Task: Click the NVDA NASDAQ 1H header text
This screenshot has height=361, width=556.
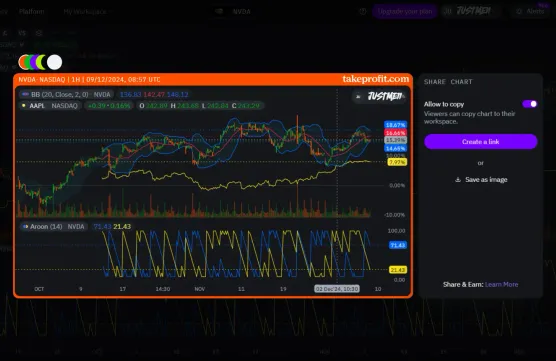Action: coord(89,79)
